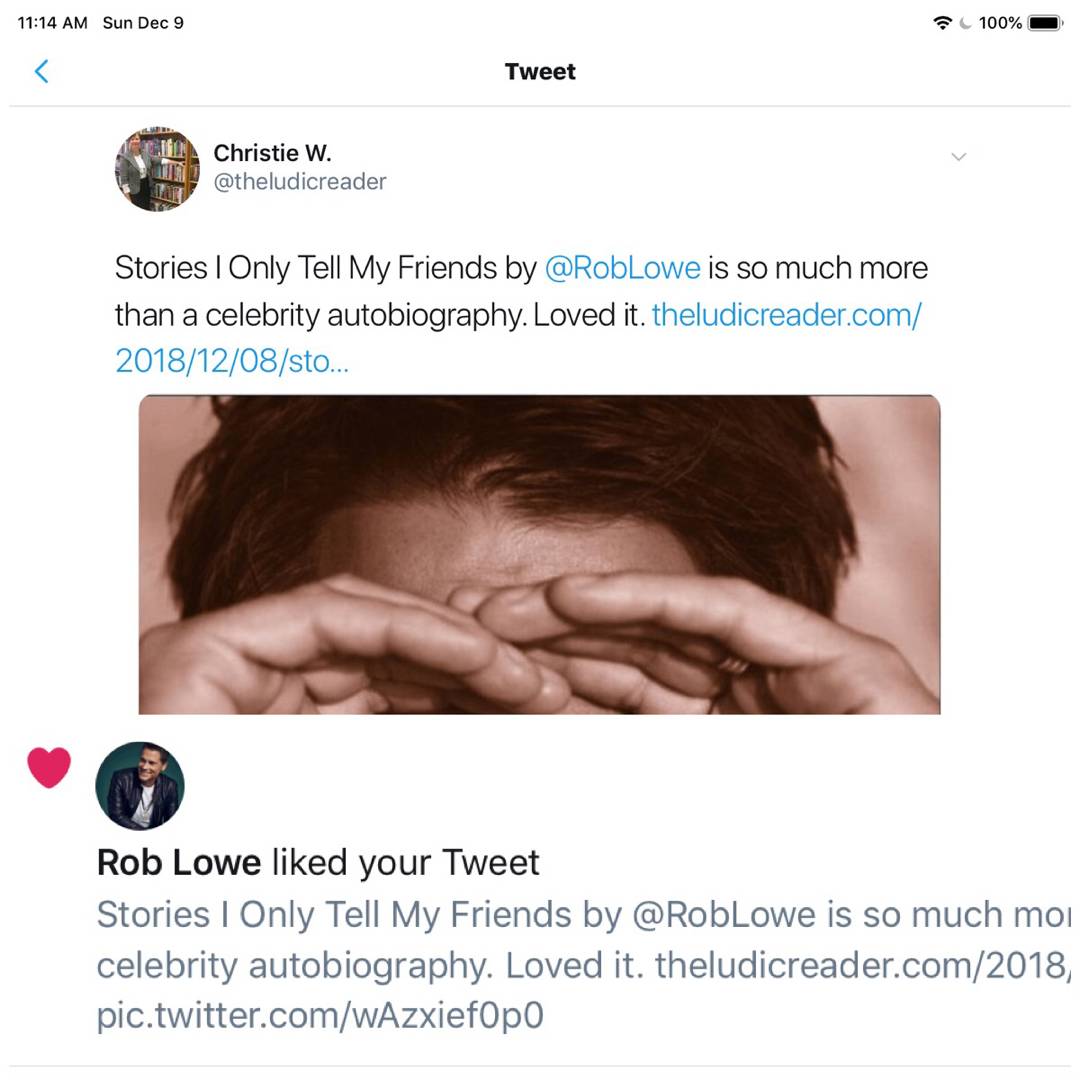Expand the tweet options chevron
Screen dimensions: 1080x1080
coord(958,157)
